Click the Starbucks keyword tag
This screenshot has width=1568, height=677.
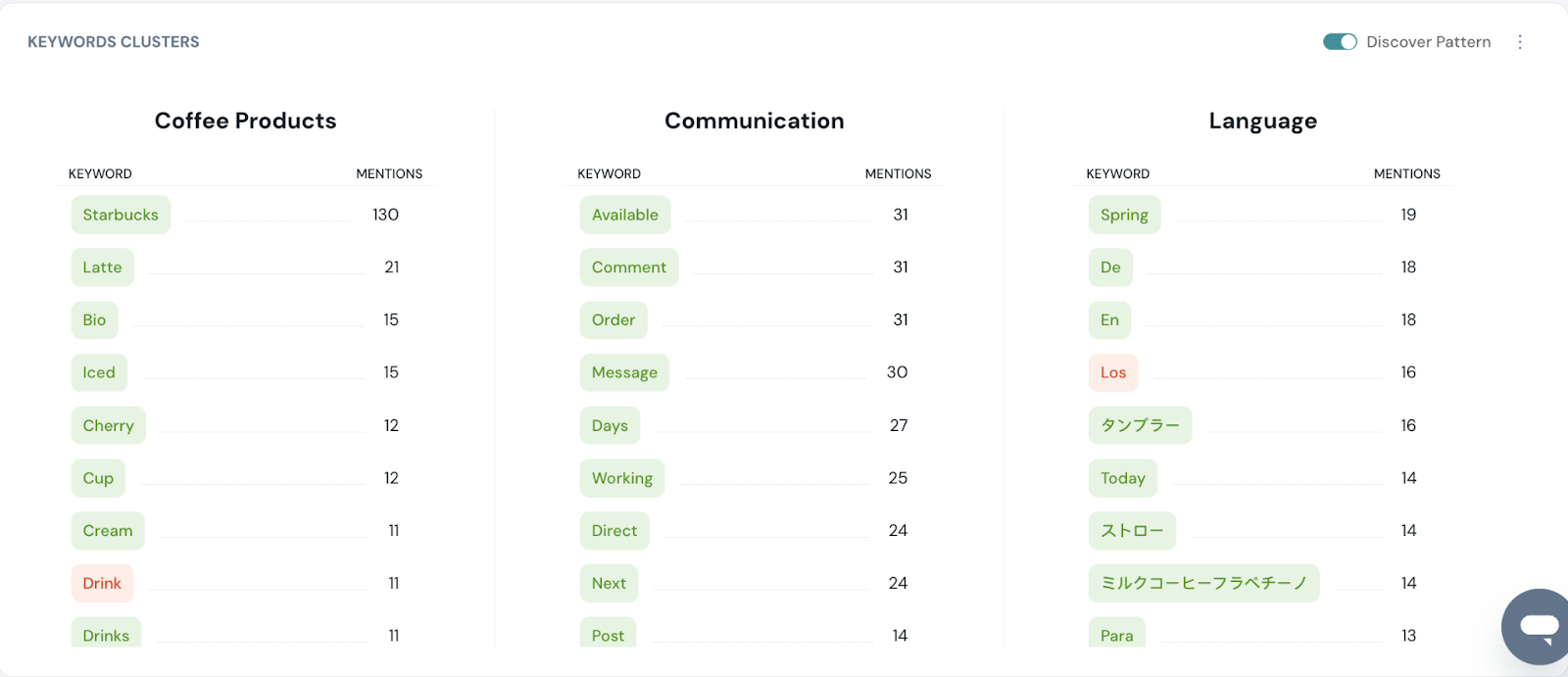[121, 215]
